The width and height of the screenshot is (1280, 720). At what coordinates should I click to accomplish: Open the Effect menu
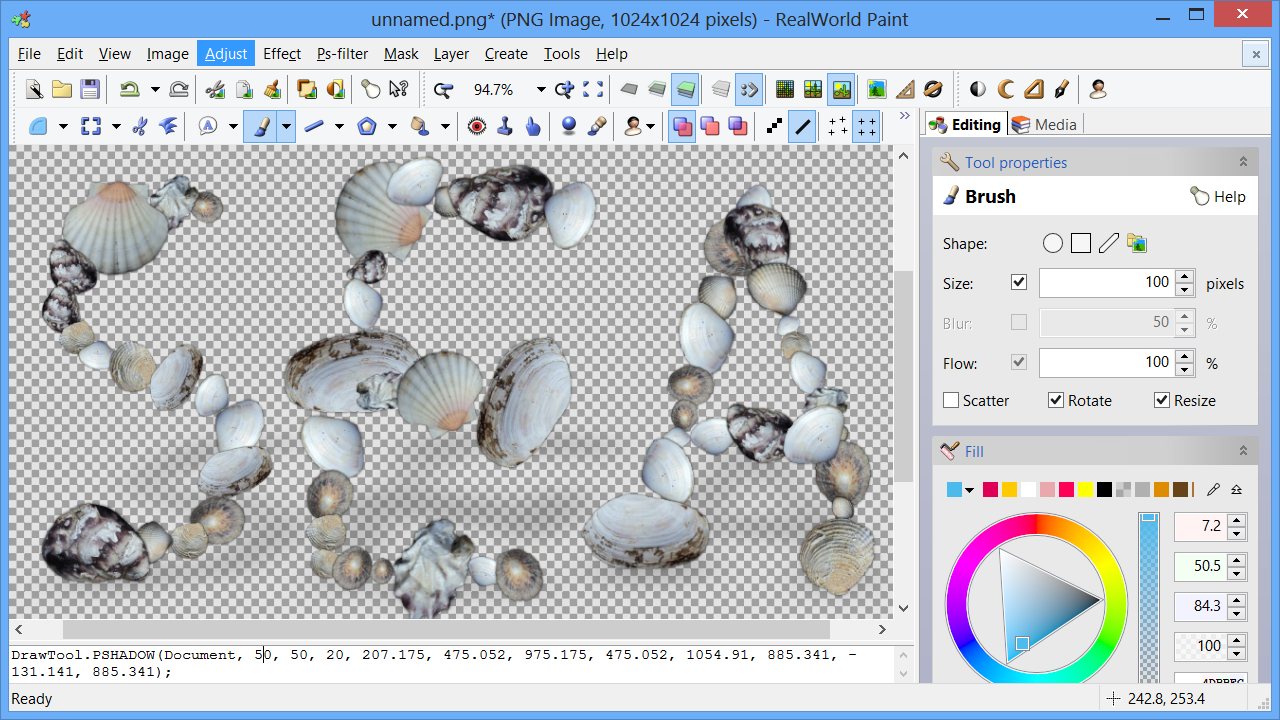[282, 54]
